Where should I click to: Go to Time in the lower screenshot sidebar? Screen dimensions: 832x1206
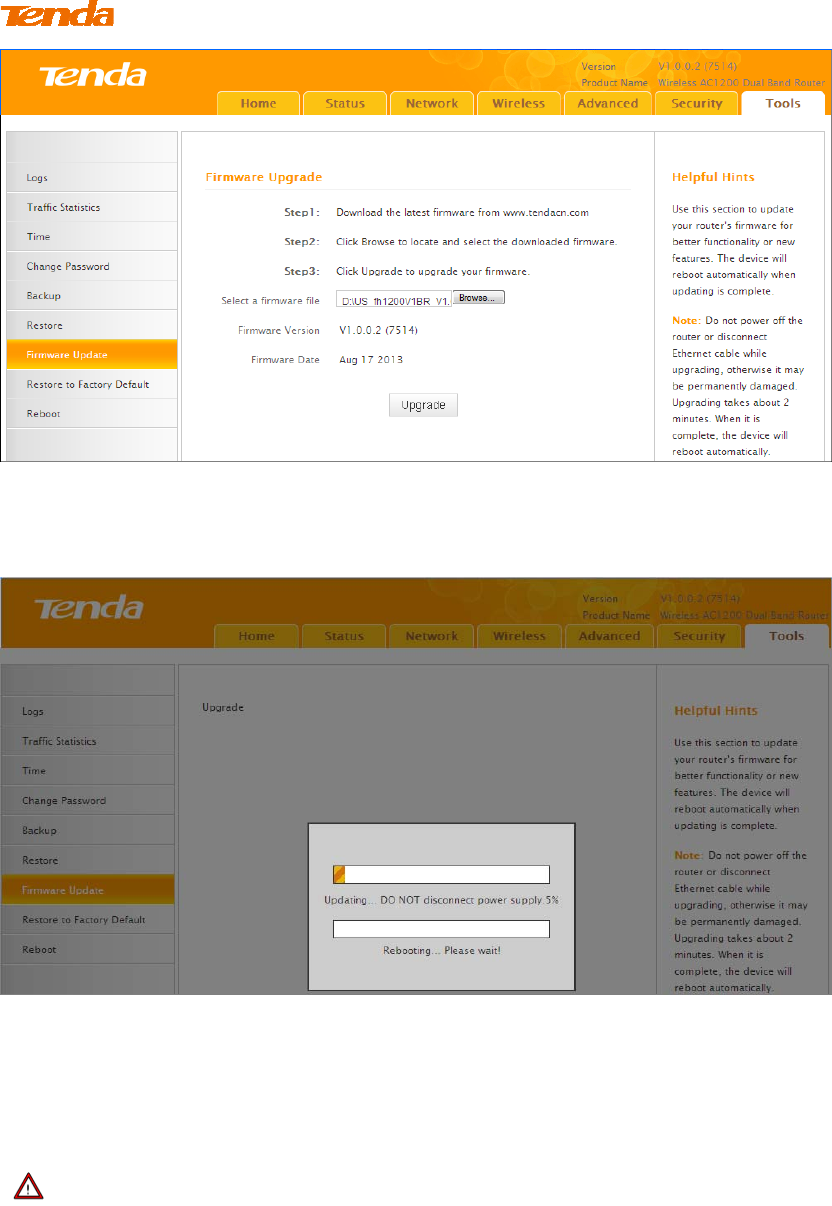coord(88,771)
